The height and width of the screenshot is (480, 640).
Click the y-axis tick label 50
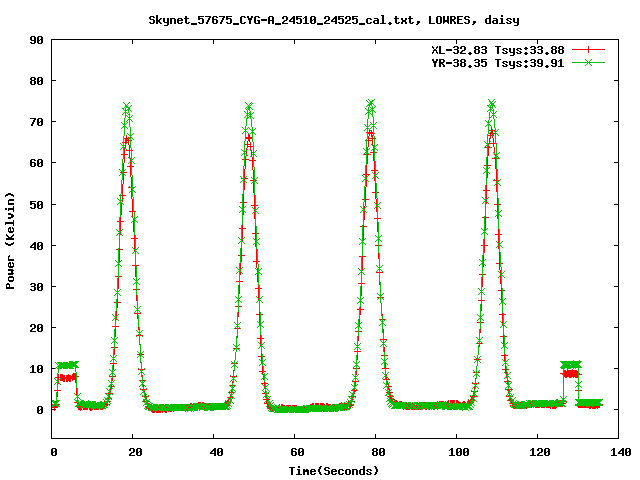click(x=36, y=205)
